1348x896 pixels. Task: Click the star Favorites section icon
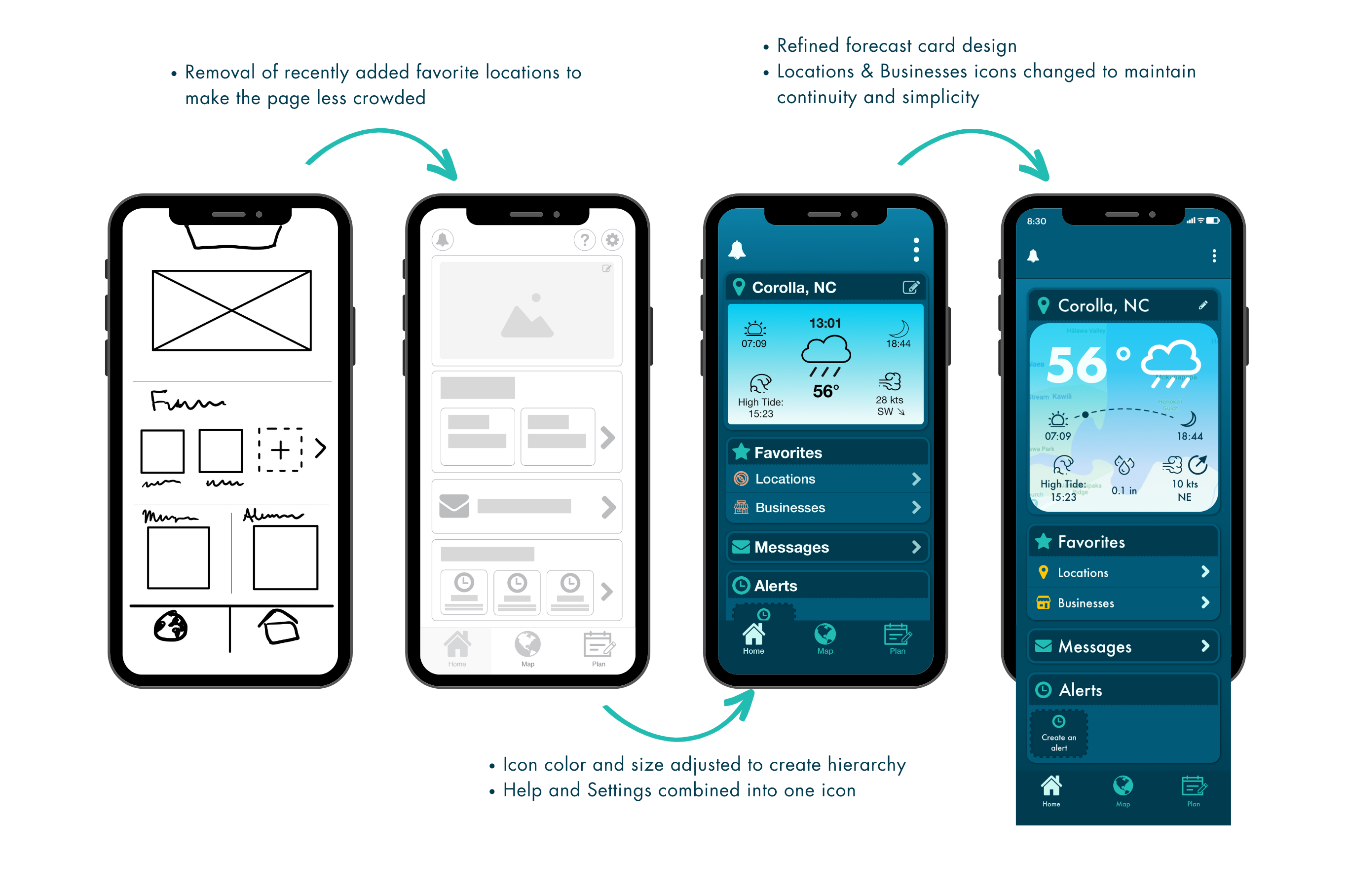tap(741, 451)
